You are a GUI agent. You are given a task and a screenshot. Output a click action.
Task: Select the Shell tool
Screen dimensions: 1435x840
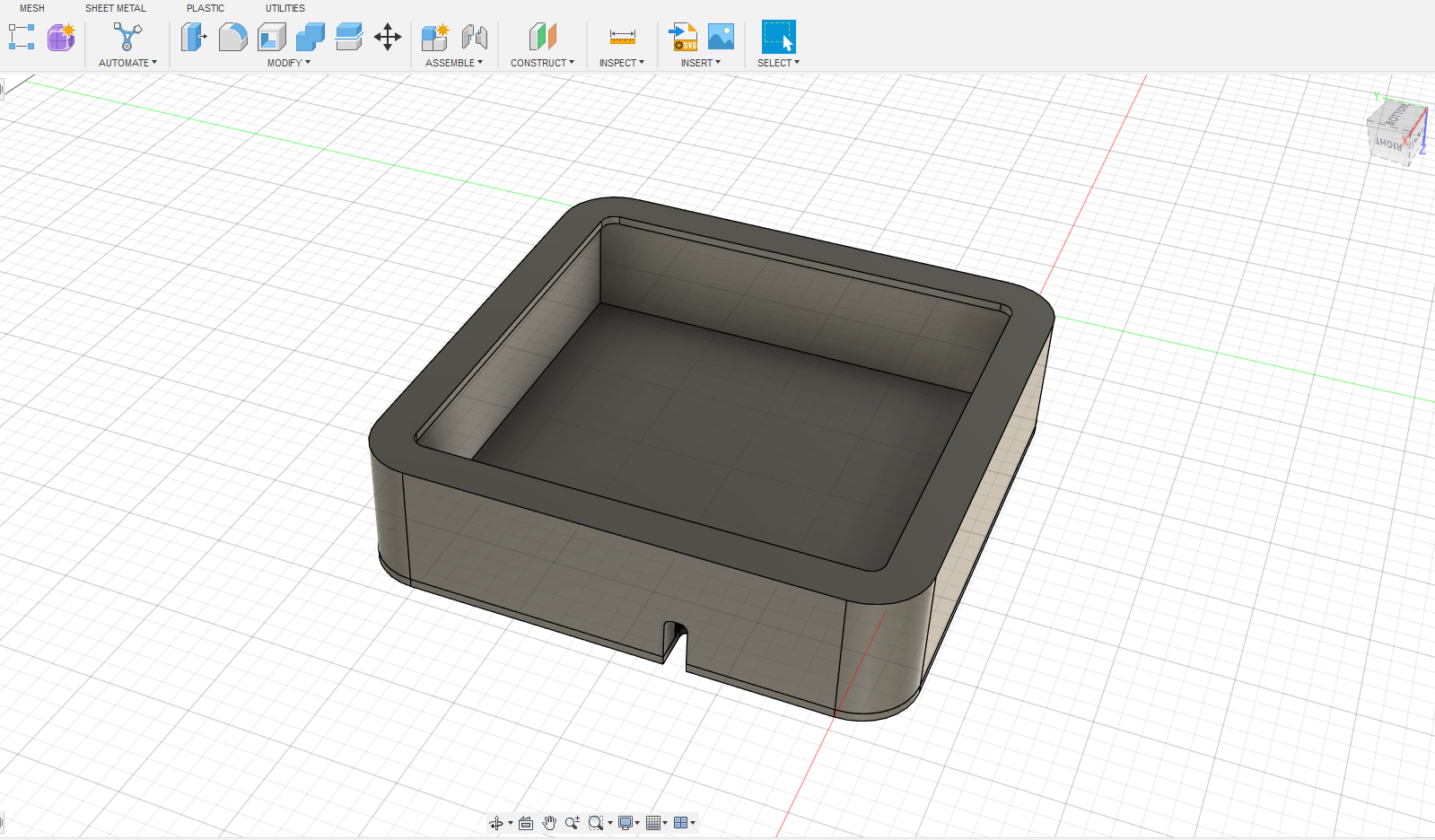[271, 37]
